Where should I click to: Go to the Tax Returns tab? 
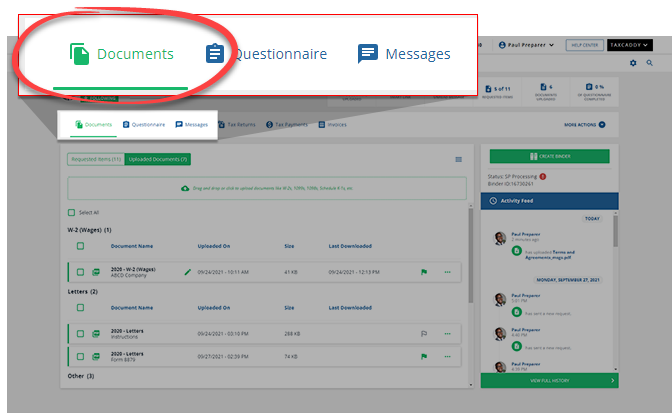coord(237,125)
